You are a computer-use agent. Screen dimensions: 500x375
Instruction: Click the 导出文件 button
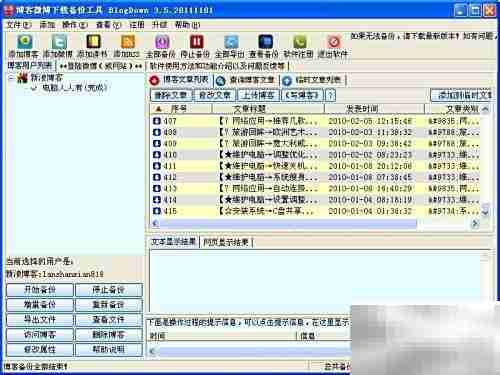[40, 320]
